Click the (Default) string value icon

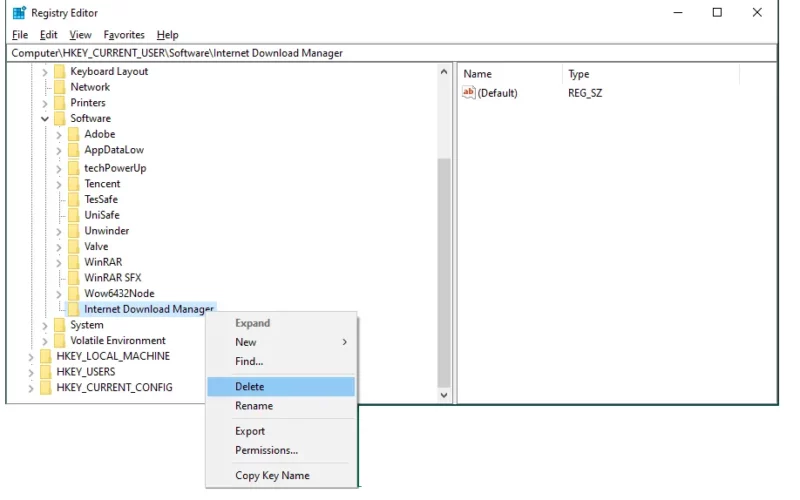[468, 92]
